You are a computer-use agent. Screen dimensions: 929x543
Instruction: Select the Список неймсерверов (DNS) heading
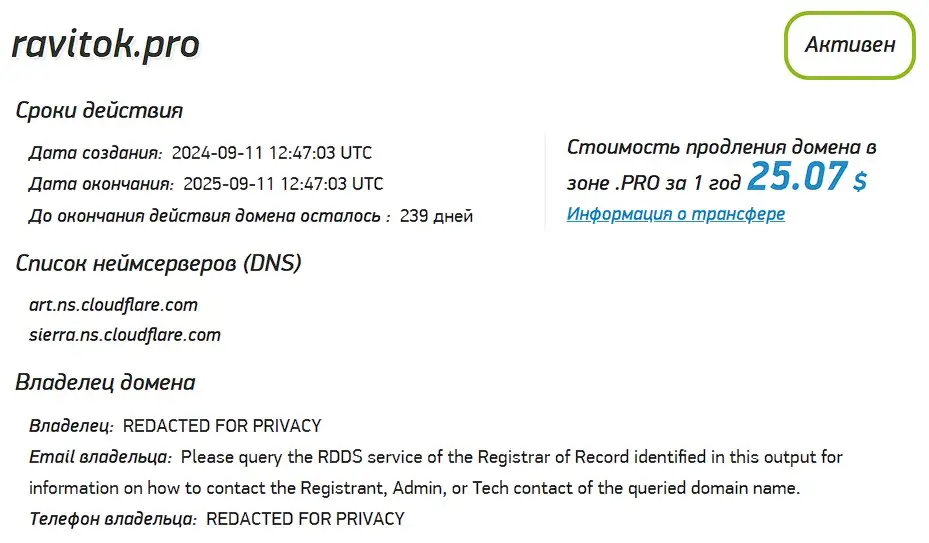click(x=158, y=263)
